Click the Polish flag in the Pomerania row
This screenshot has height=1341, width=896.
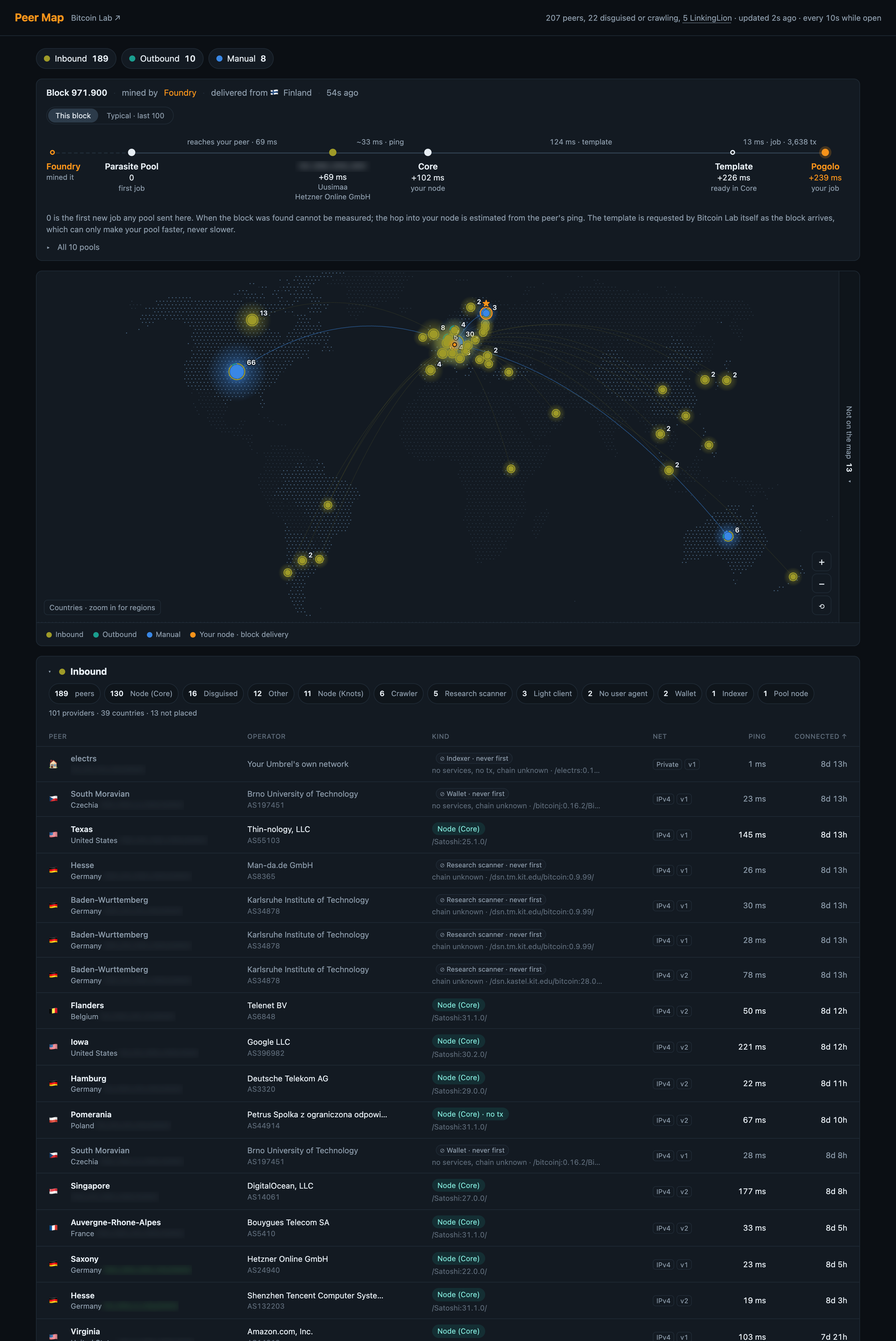coord(53,1120)
